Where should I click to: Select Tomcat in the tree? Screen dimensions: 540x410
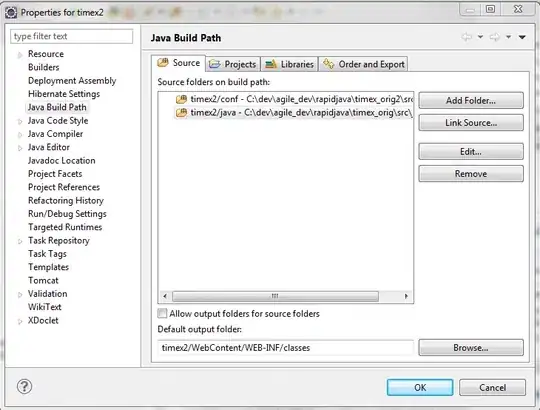tap(43, 281)
